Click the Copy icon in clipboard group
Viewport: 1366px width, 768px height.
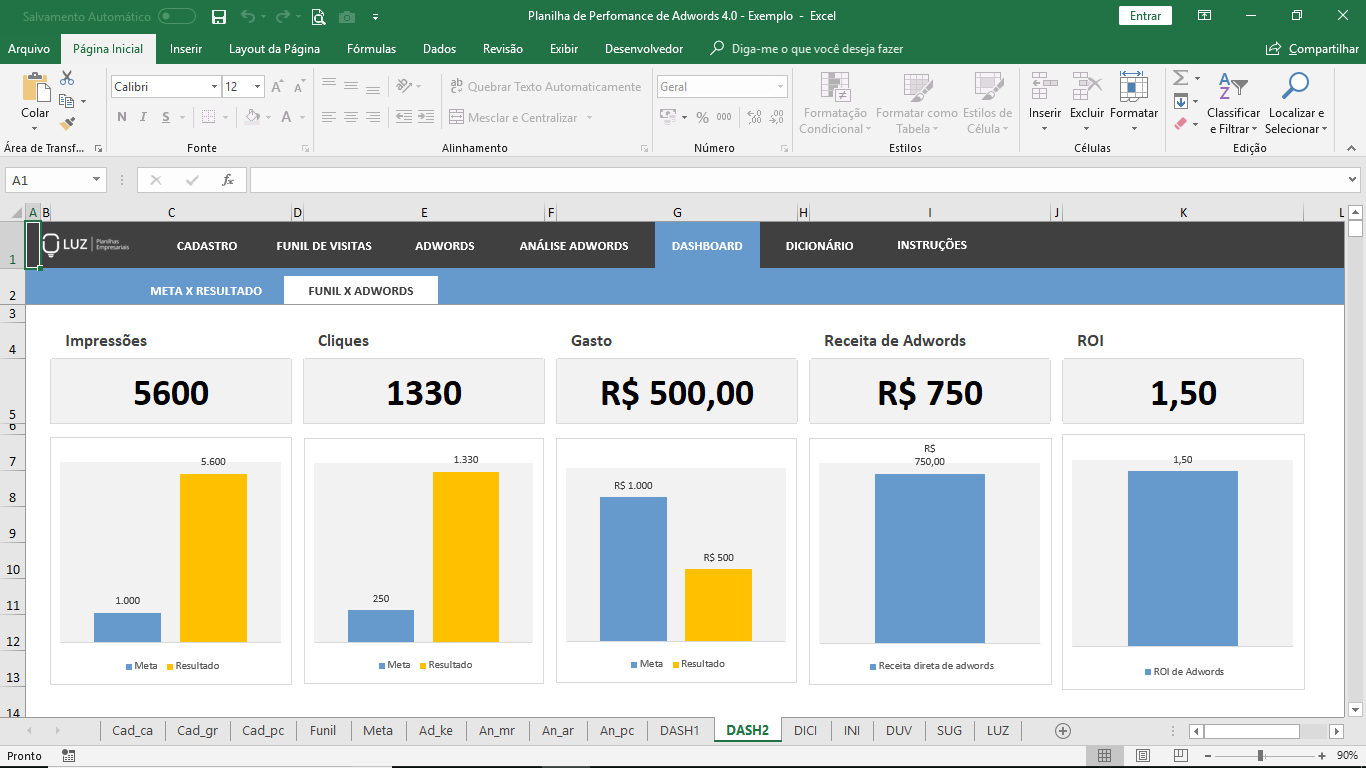tap(66, 101)
